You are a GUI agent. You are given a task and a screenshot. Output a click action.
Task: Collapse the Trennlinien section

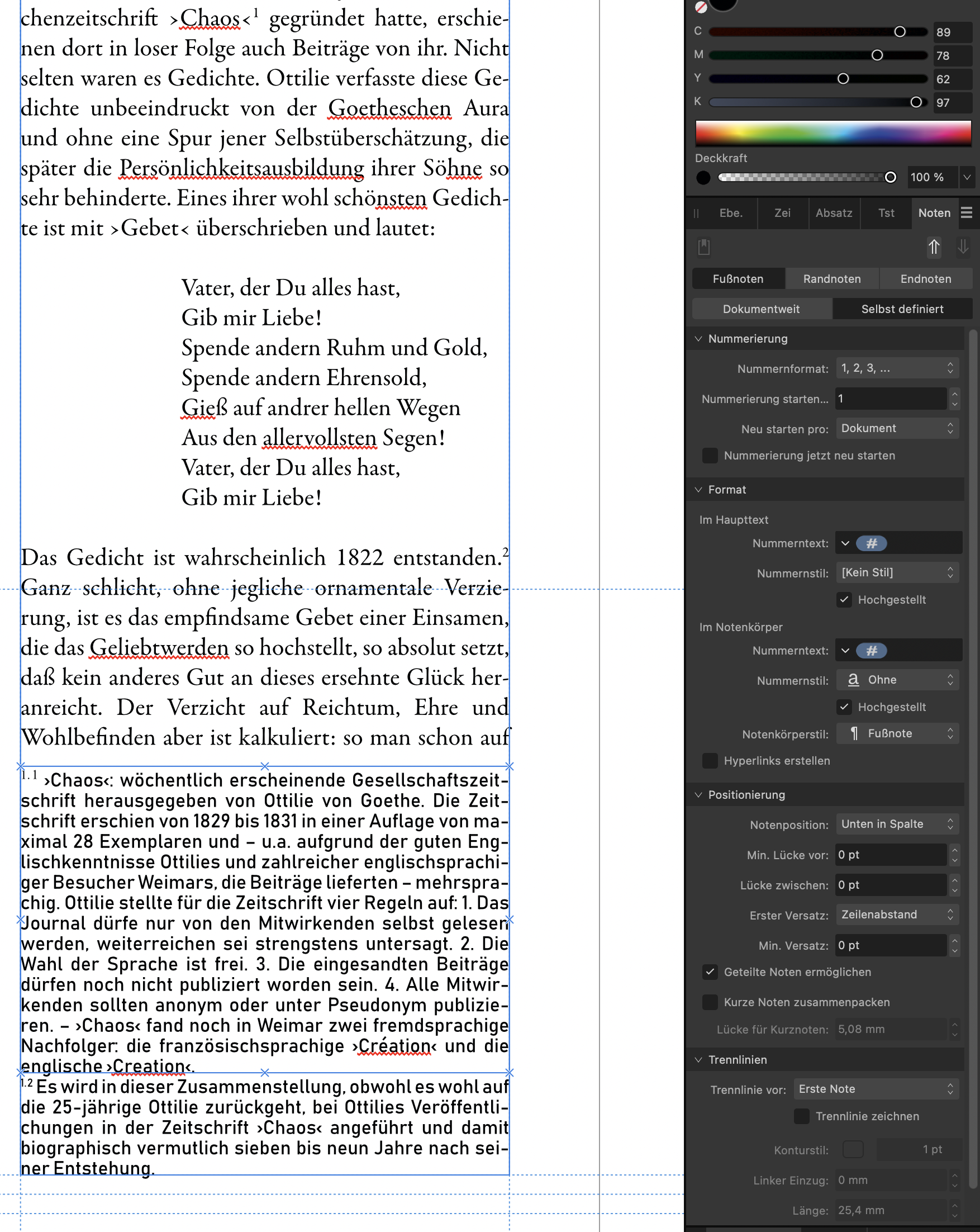pos(698,1060)
